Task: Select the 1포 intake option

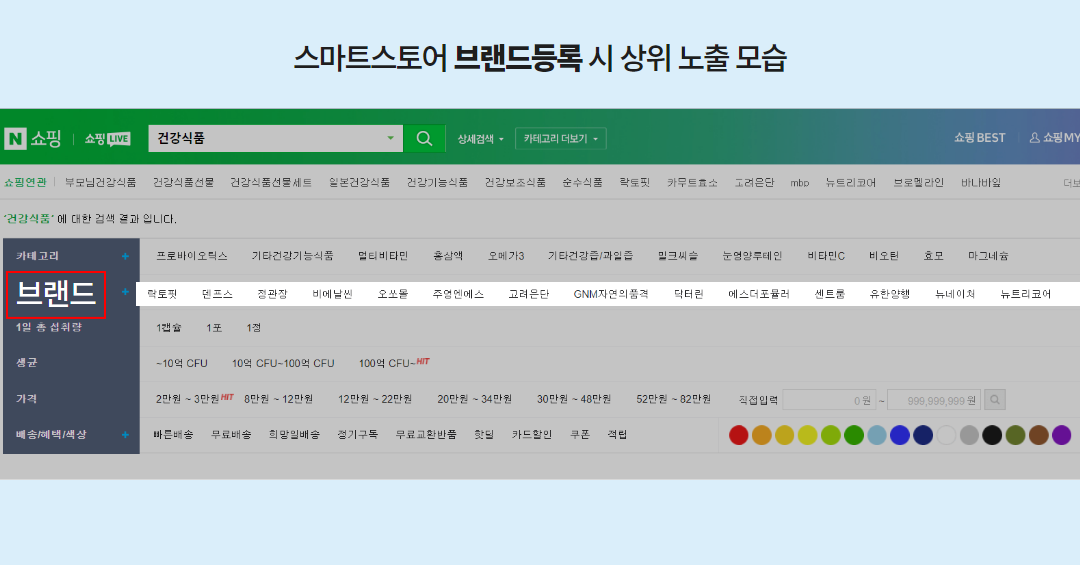Action: (214, 328)
